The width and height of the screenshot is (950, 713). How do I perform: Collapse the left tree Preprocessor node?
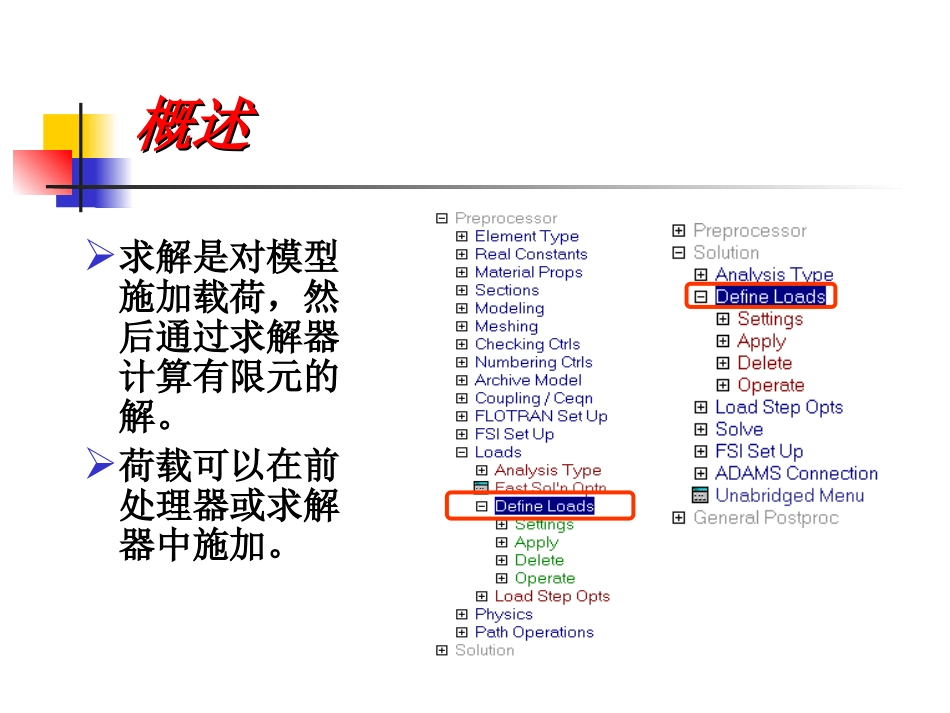point(442,218)
